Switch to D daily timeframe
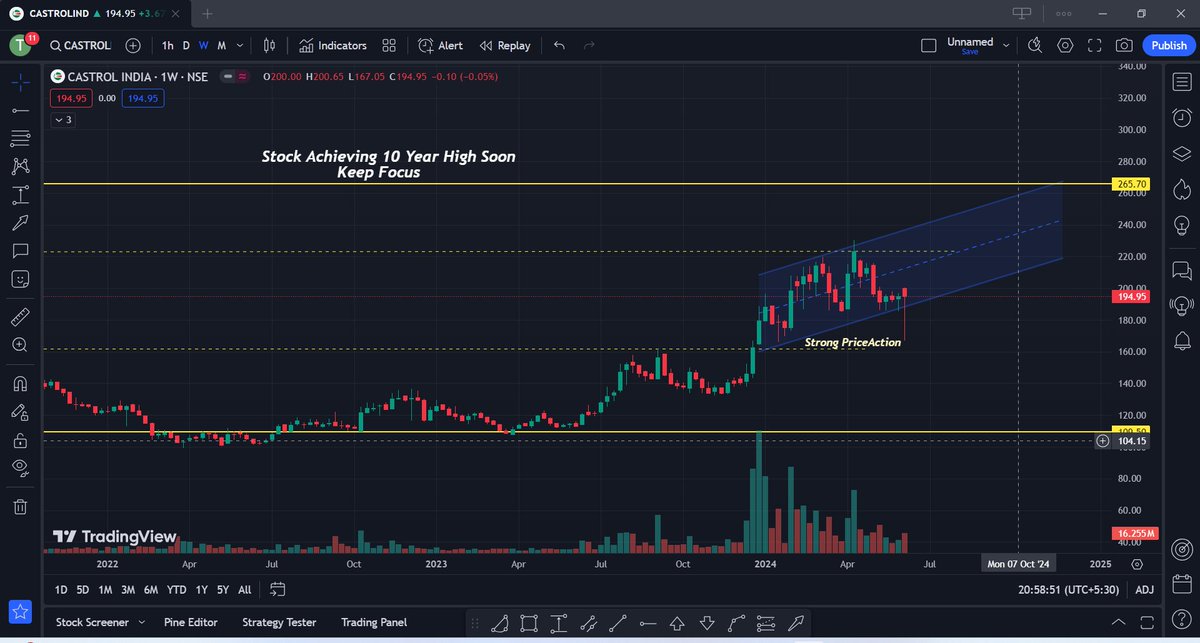Viewport: 1200px width, 643px height. tap(186, 45)
